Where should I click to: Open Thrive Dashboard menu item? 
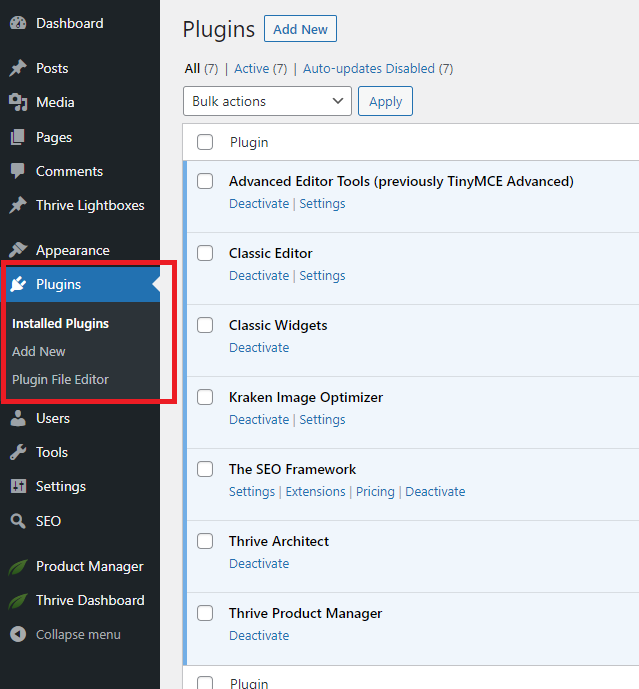pos(90,601)
